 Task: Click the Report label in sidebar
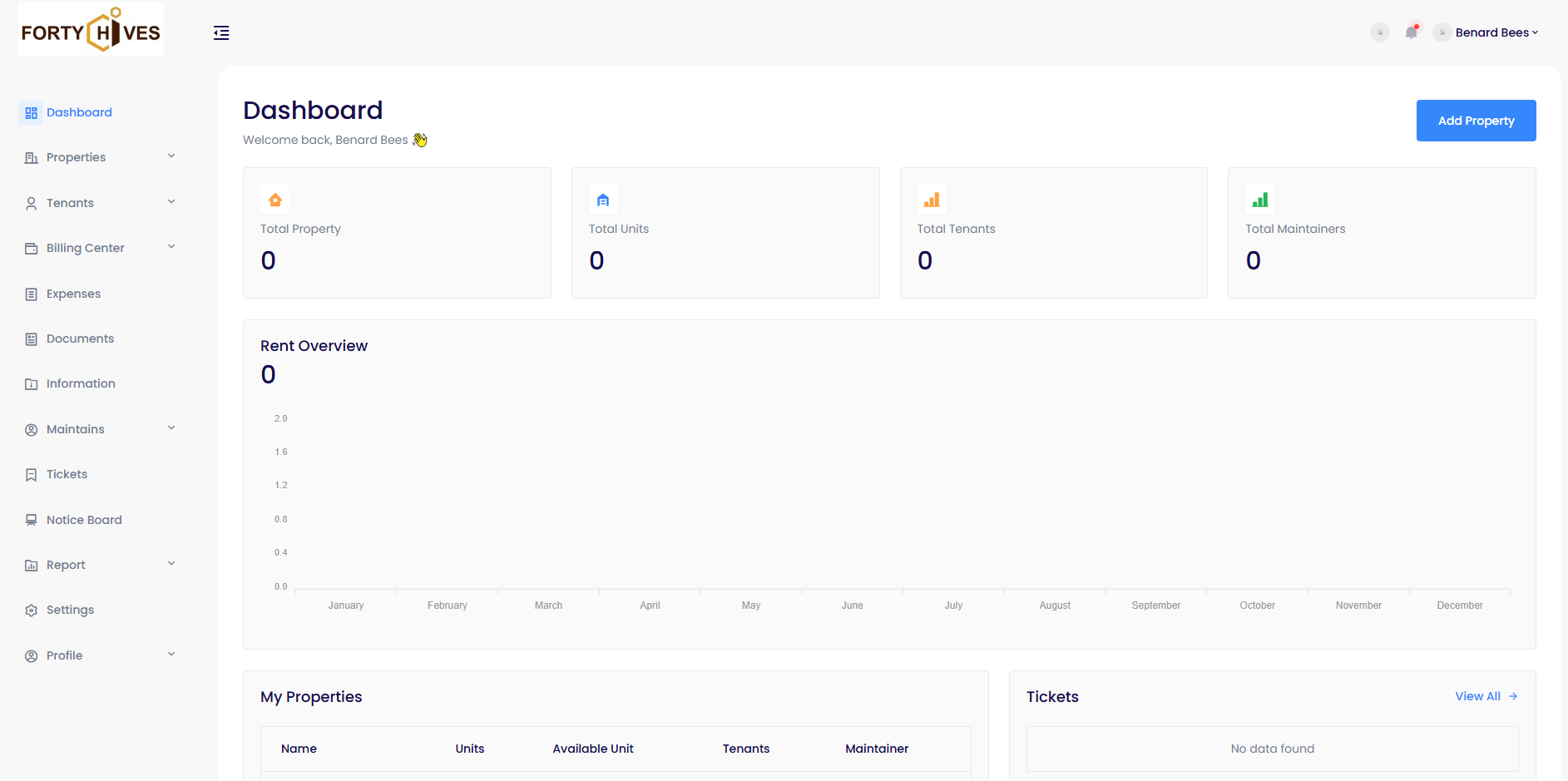click(66, 565)
